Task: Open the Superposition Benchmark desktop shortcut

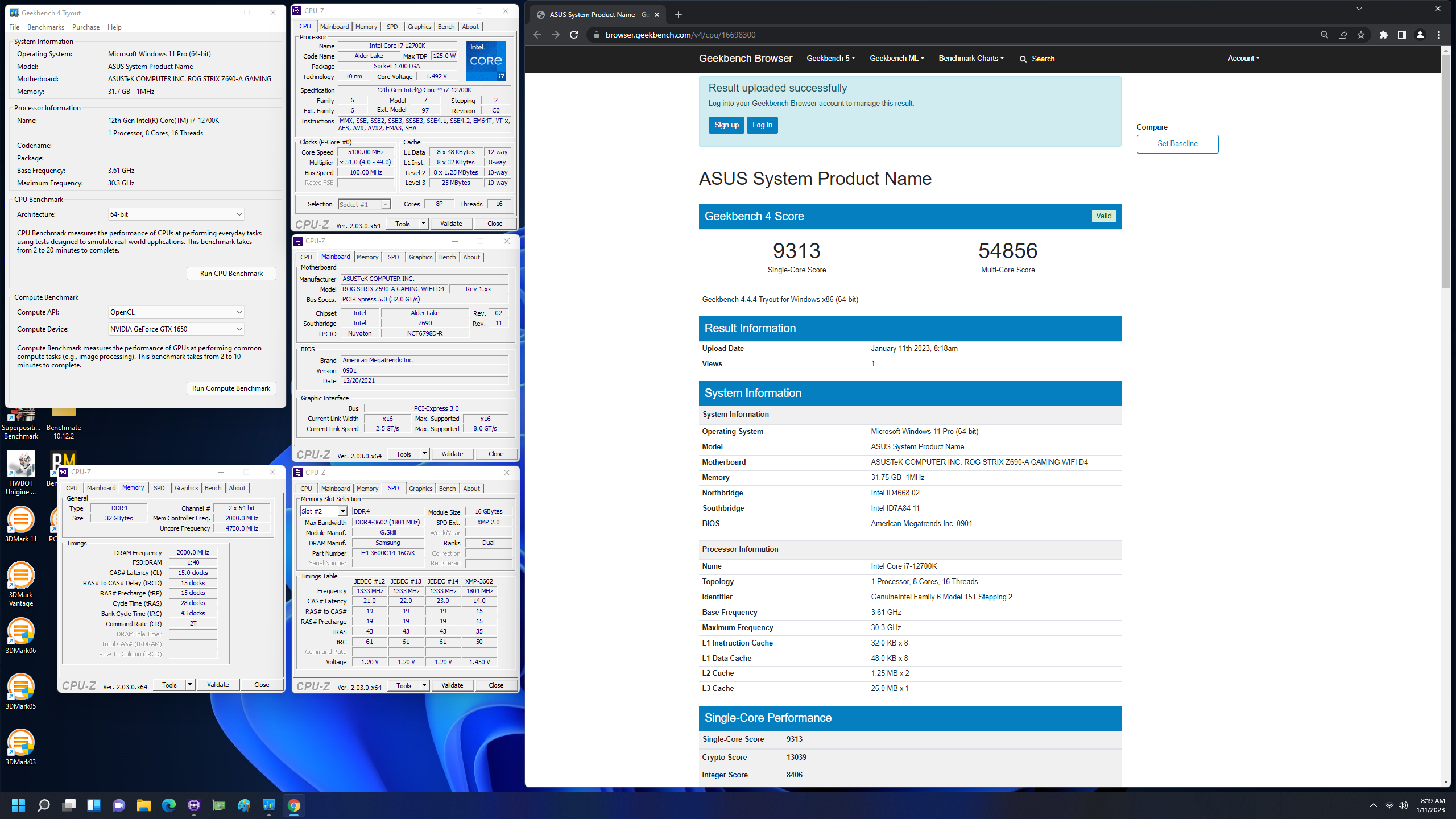Action: [21, 424]
